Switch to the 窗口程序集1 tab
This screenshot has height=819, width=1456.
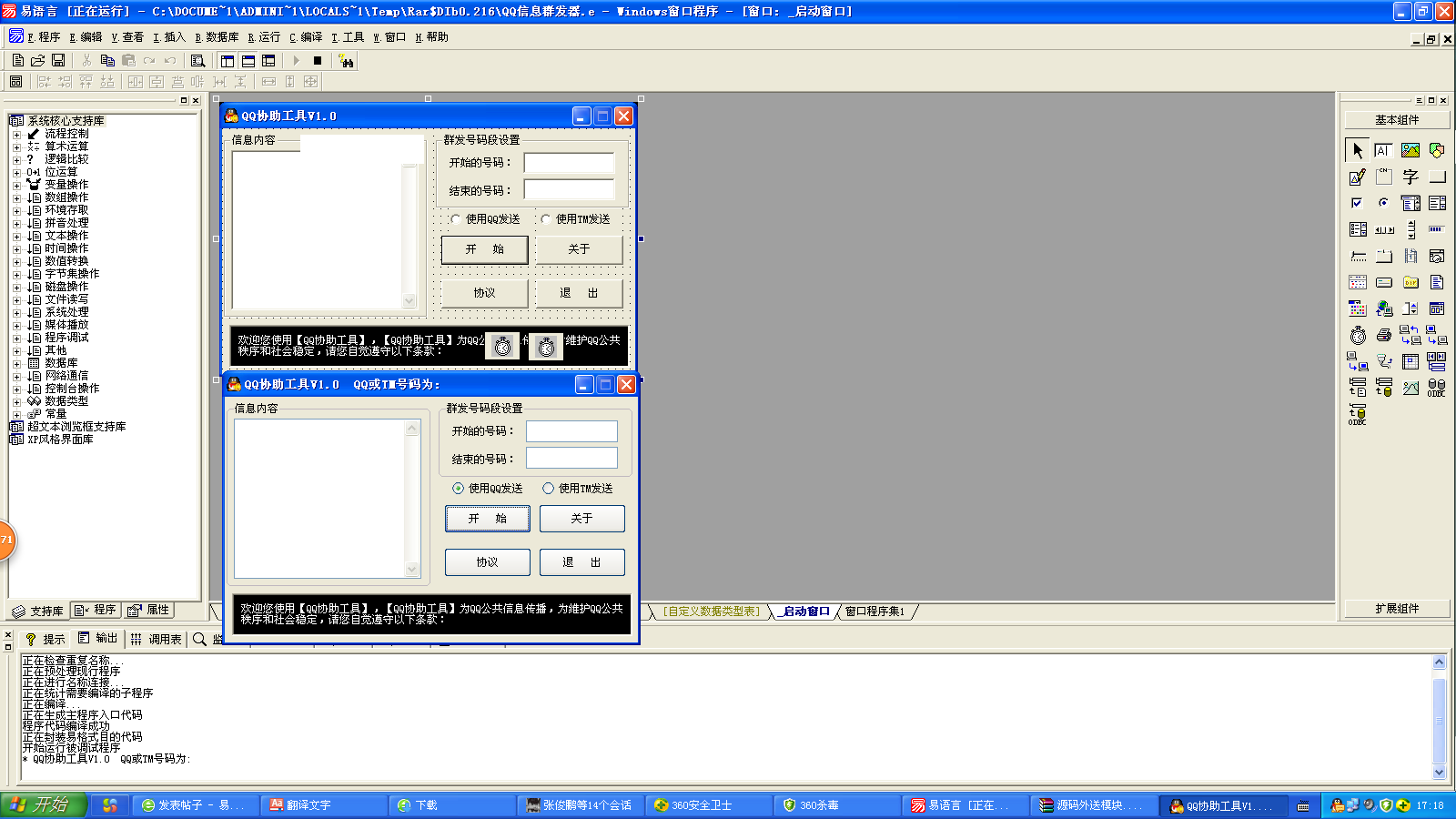875,612
